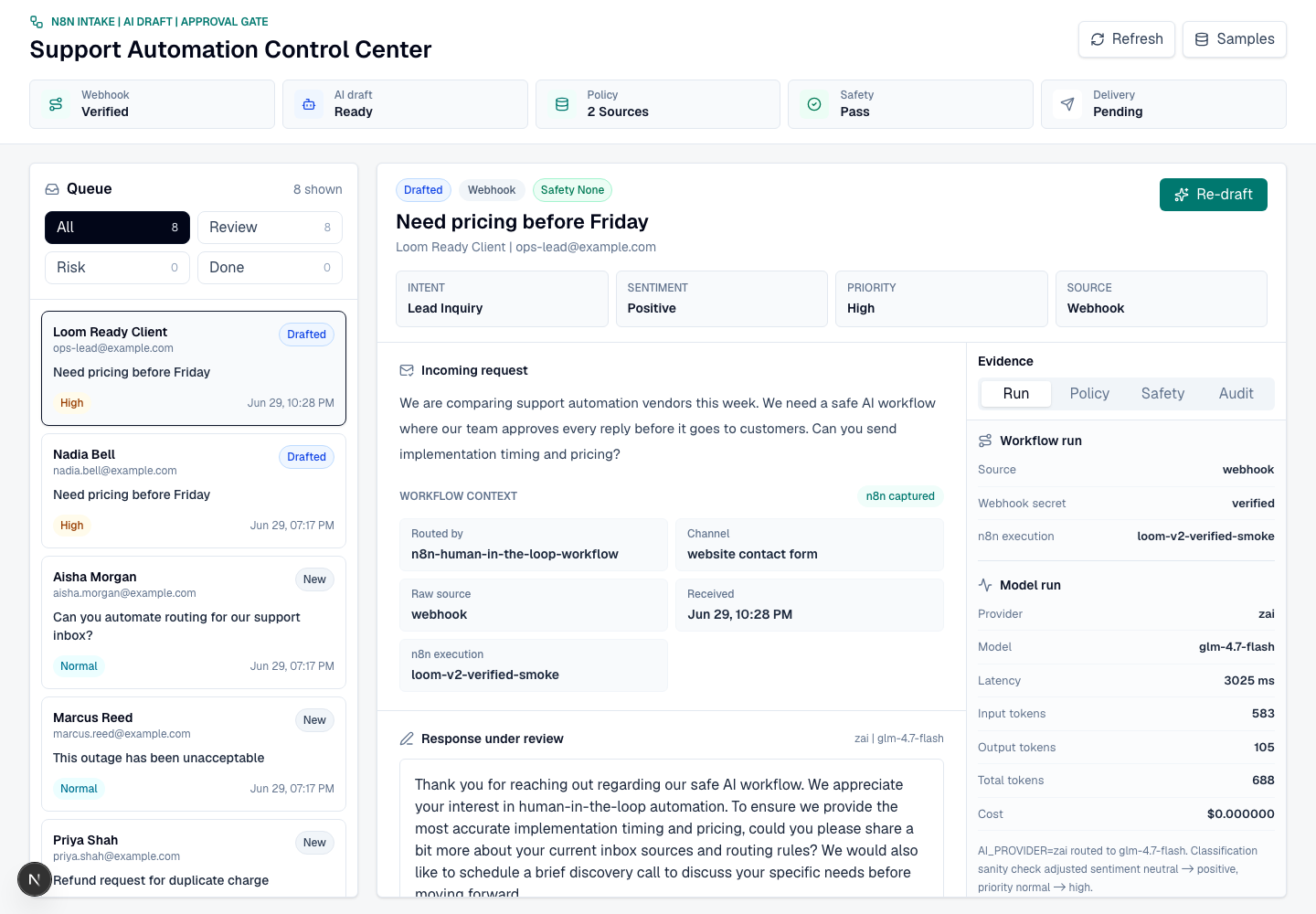Click the Drafted tag in ticket header
The height and width of the screenshot is (914, 1316).
point(423,190)
